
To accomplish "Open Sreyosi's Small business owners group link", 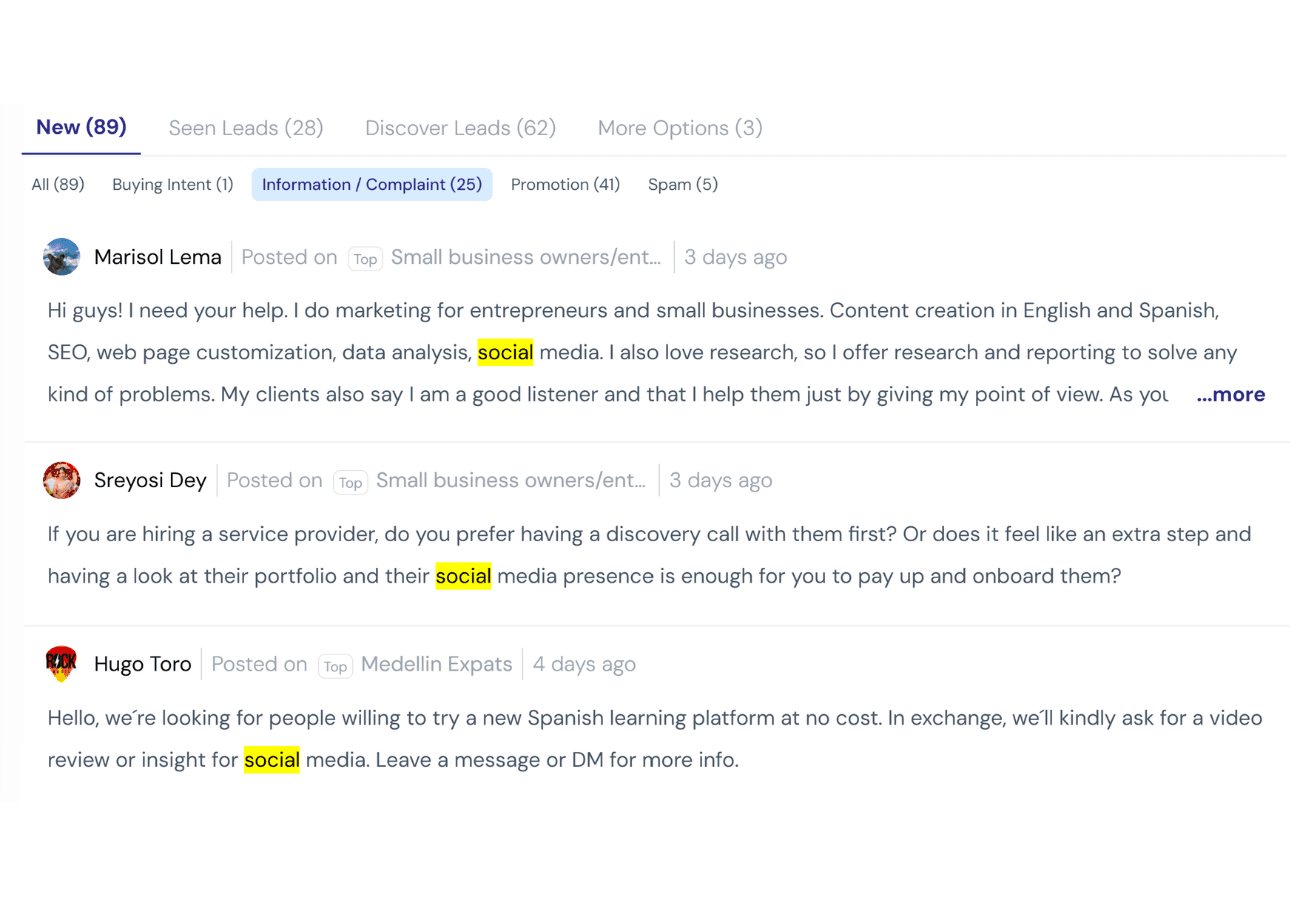I will (x=511, y=480).
